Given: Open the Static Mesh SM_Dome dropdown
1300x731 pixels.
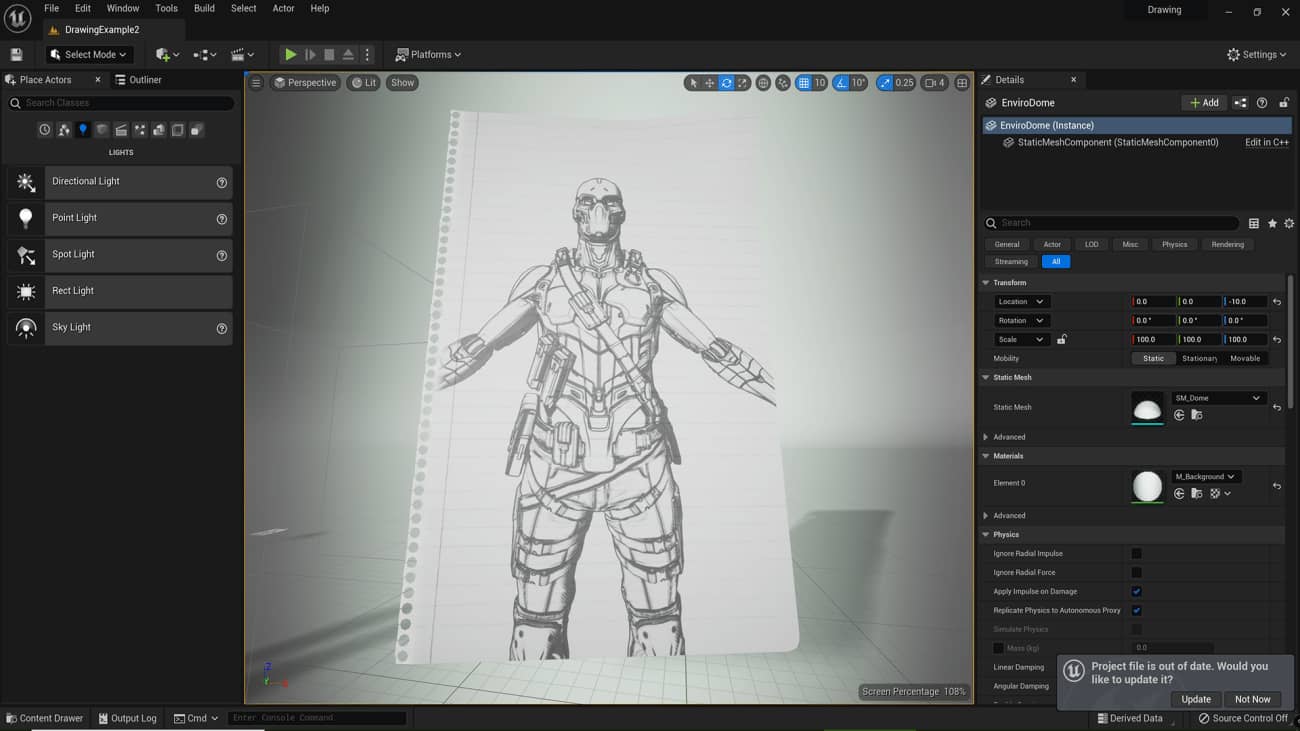Looking at the screenshot, I should (1219, 397).
